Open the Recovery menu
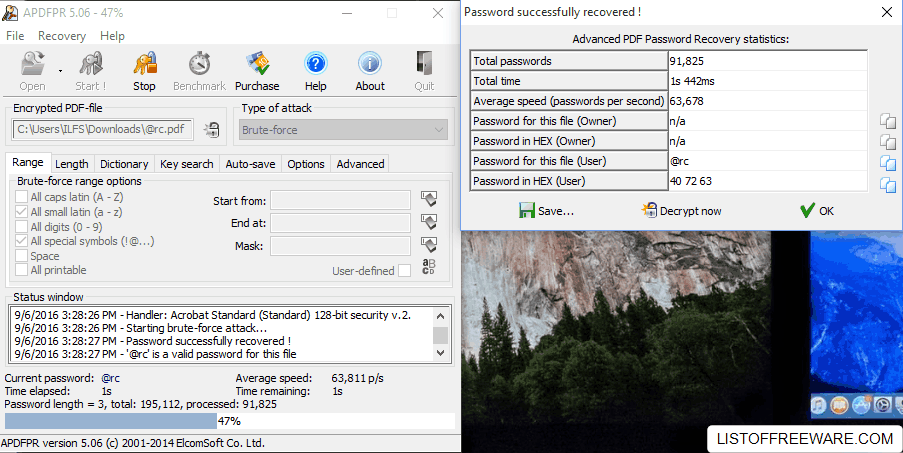 [62, 36]
